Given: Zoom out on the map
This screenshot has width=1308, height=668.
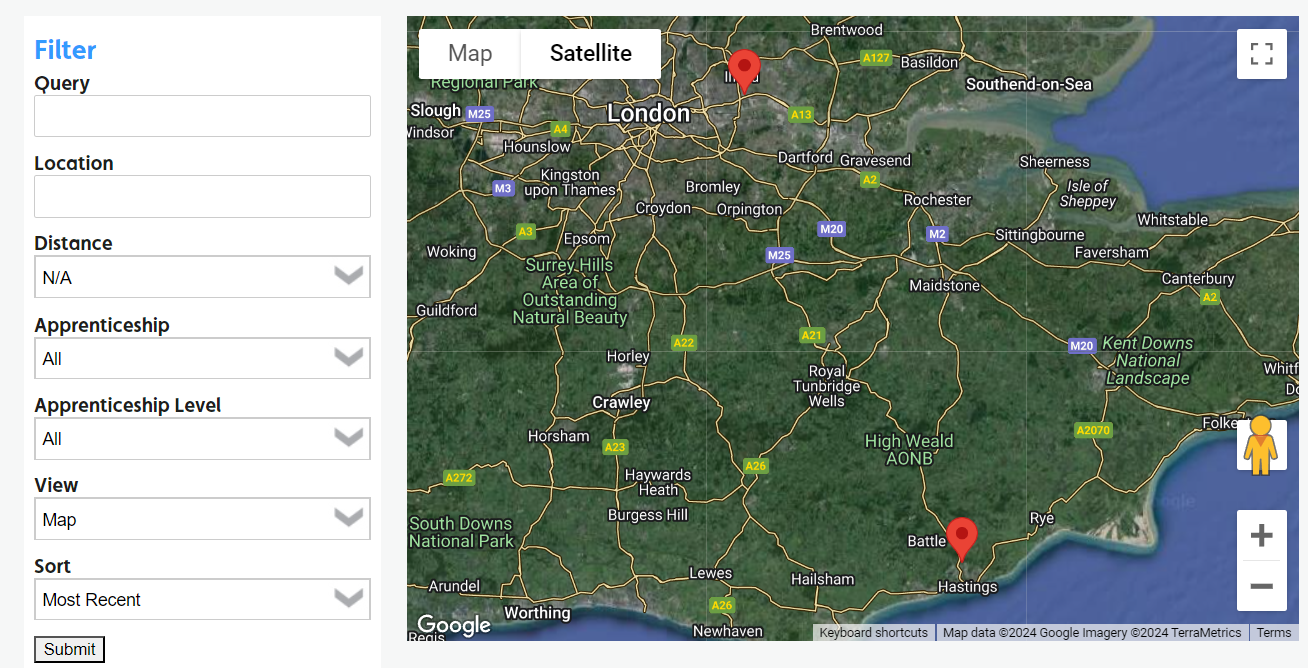Looking at the screenshot, I should coord(1262,586).
